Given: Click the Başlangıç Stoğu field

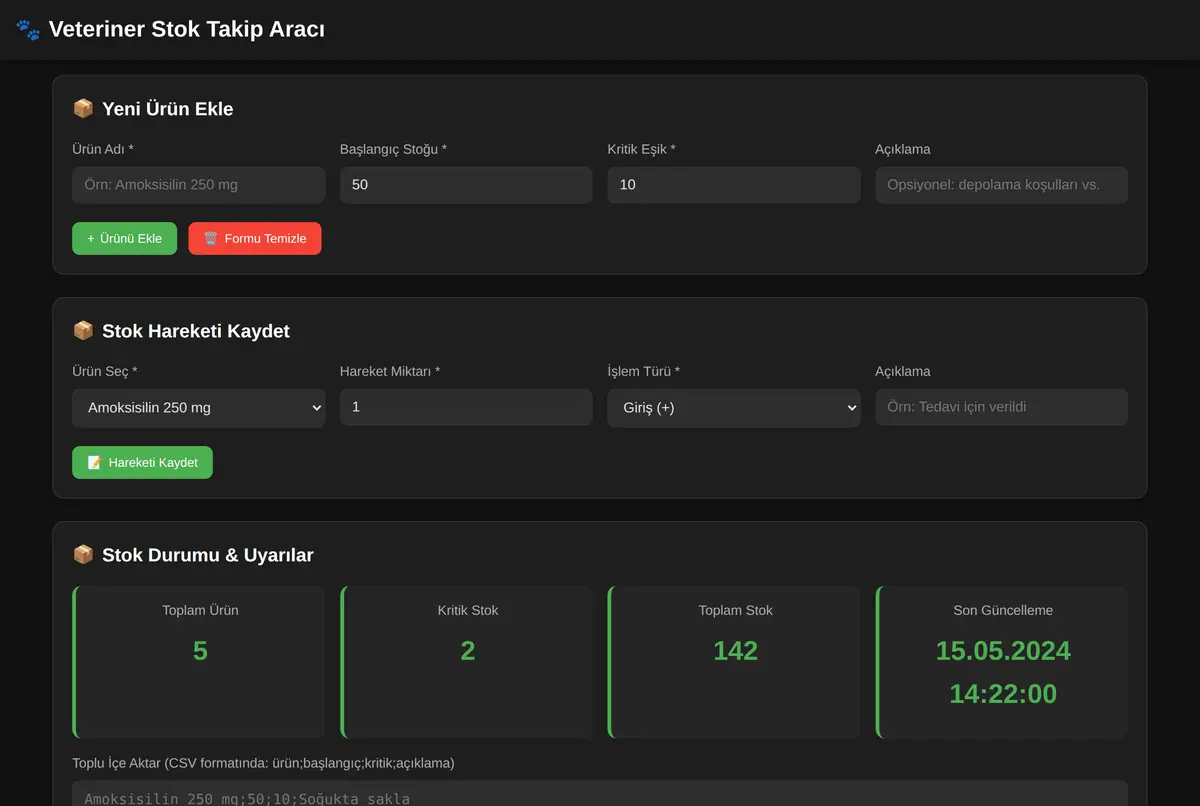Looking at the screenshot, I should point(466,185).
